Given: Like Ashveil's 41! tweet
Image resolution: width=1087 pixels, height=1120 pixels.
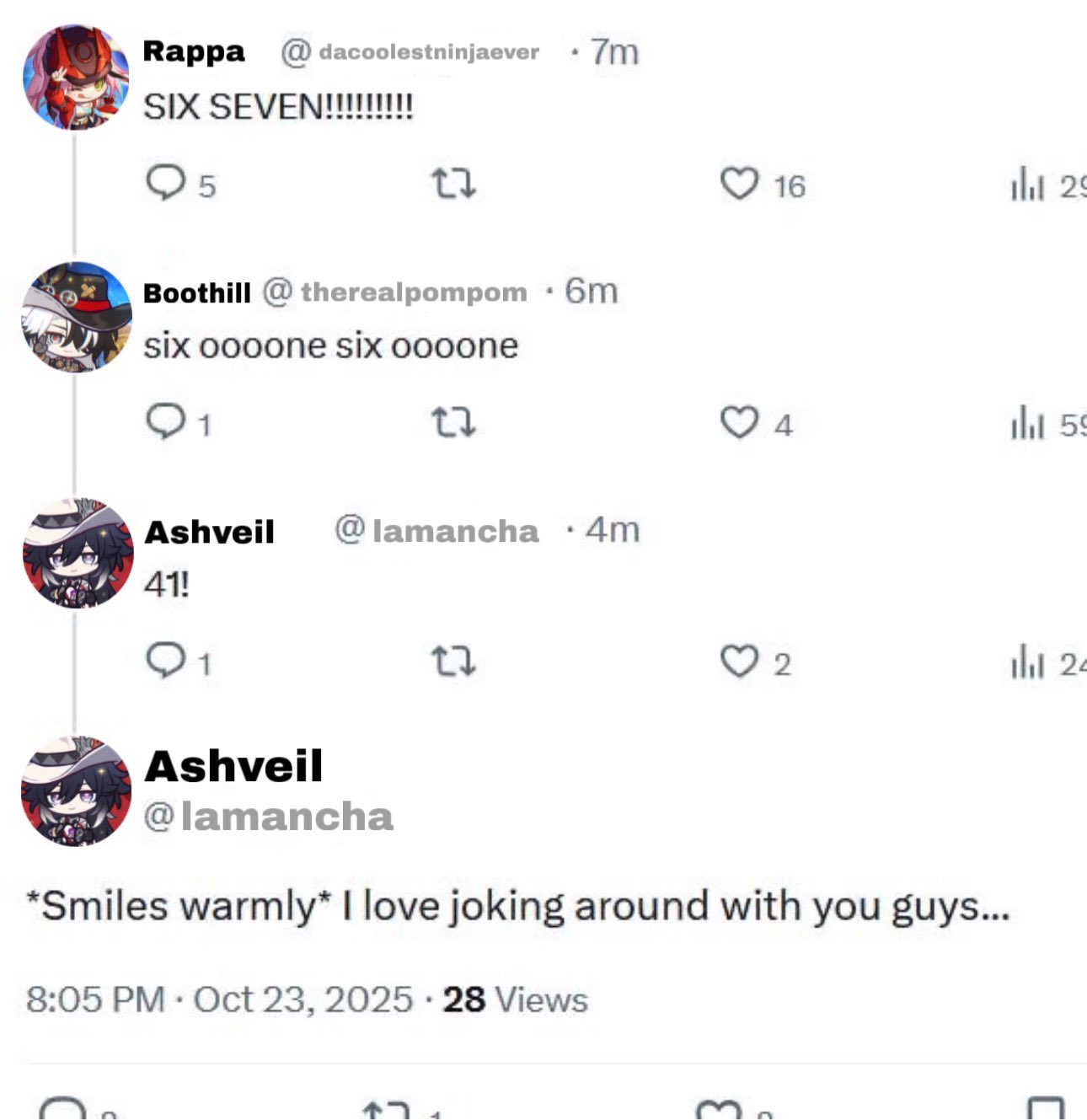Looking at the screenshot, I should click(739, 662).
